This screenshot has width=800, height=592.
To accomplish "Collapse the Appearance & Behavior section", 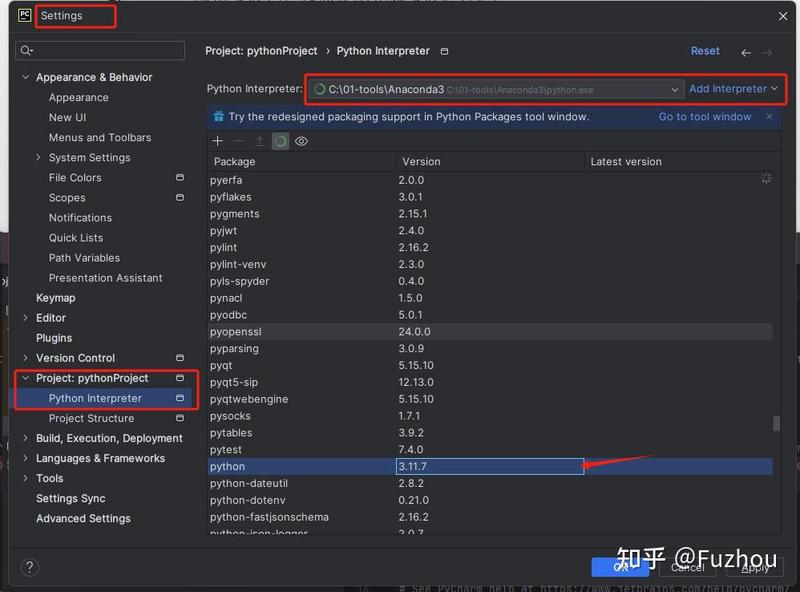I will coord(25,77).
